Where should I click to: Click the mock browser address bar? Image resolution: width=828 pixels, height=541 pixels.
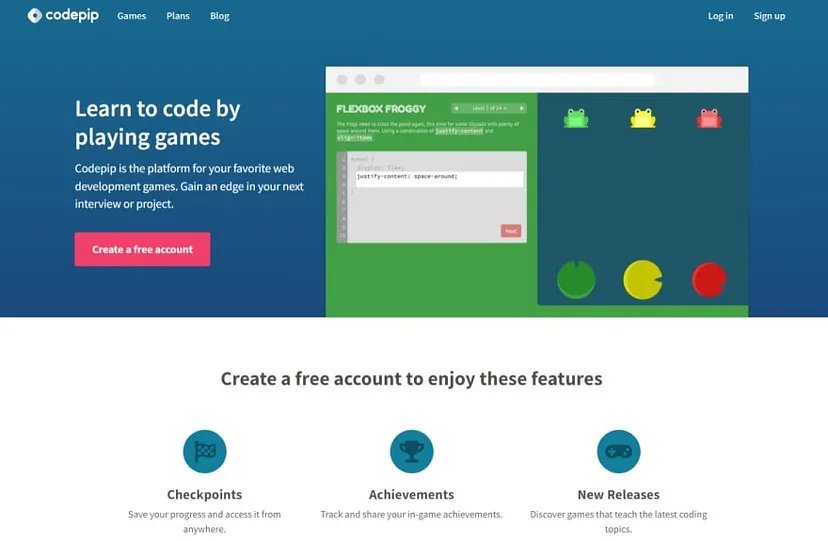coord(537,80)
